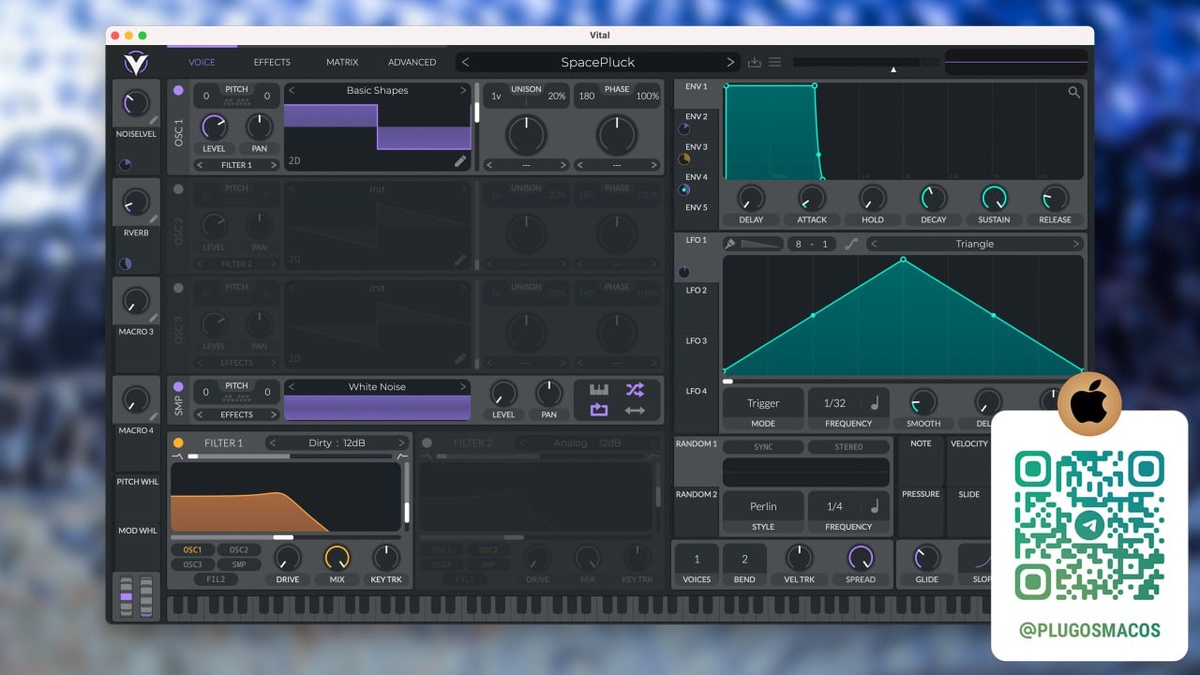The width and height of the screenshot is (1200, 675).
Task: Click the ENV 4 modulation dot
Action: pyautogui.click(x=684, y=189)
